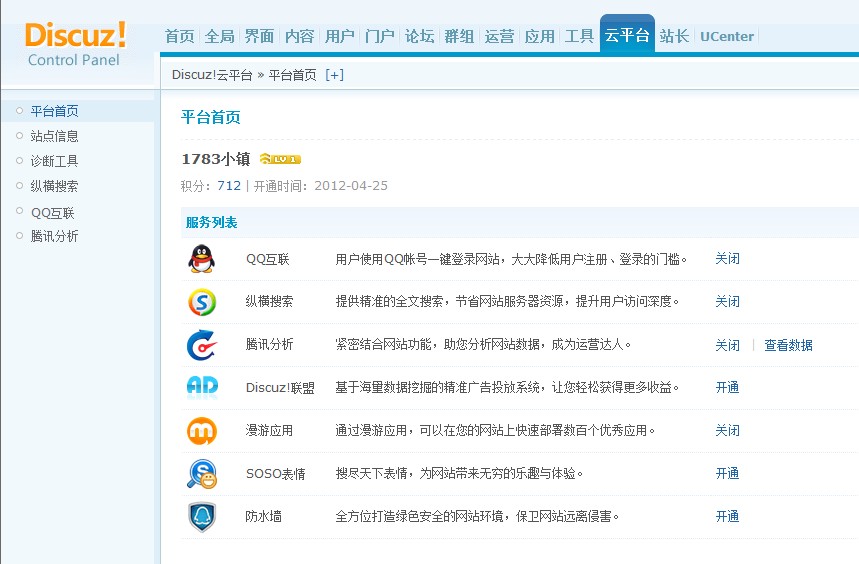Click the Discuz!云平台 breadcrumb text
The height and width of the screenshot is (564, 859).
point(212,75)
